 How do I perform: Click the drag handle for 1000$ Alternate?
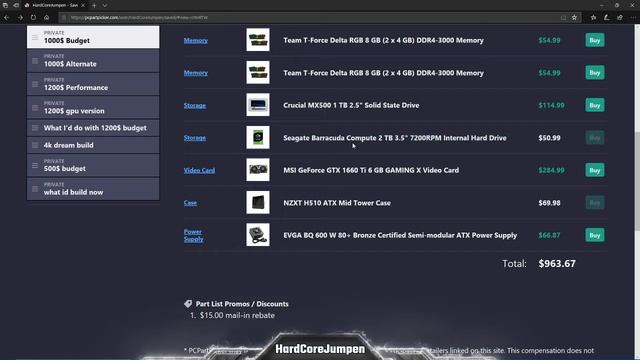(x=35, y=61)
